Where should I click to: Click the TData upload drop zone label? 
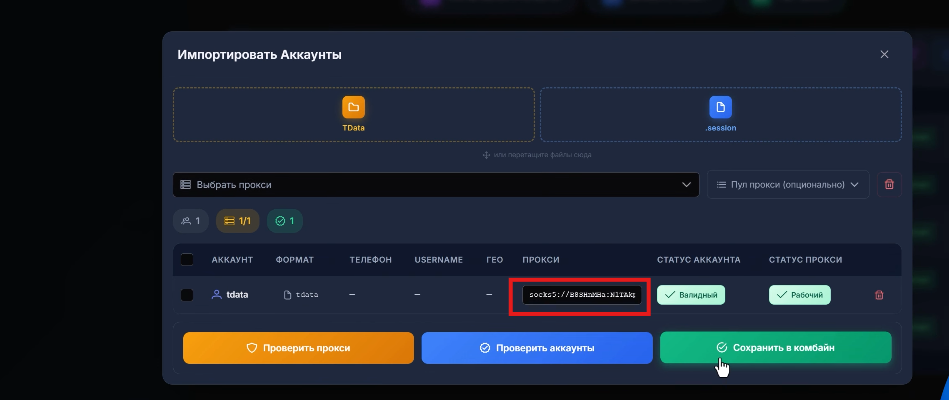pyautogui.click(x=353, y=128)
